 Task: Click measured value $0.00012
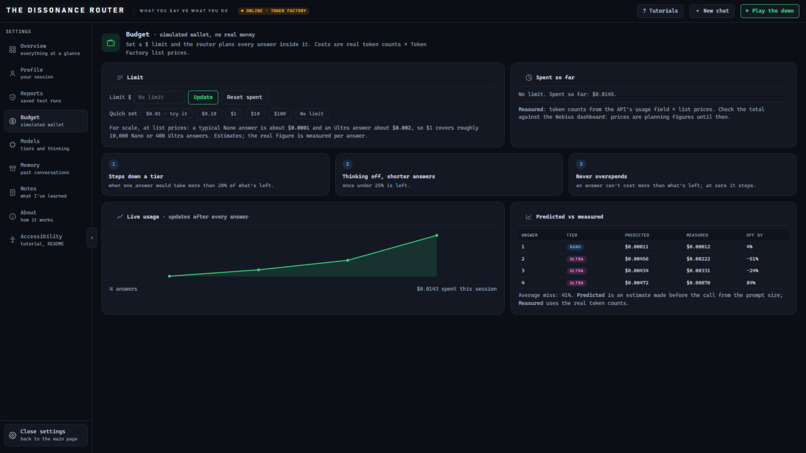click(698, 247)
